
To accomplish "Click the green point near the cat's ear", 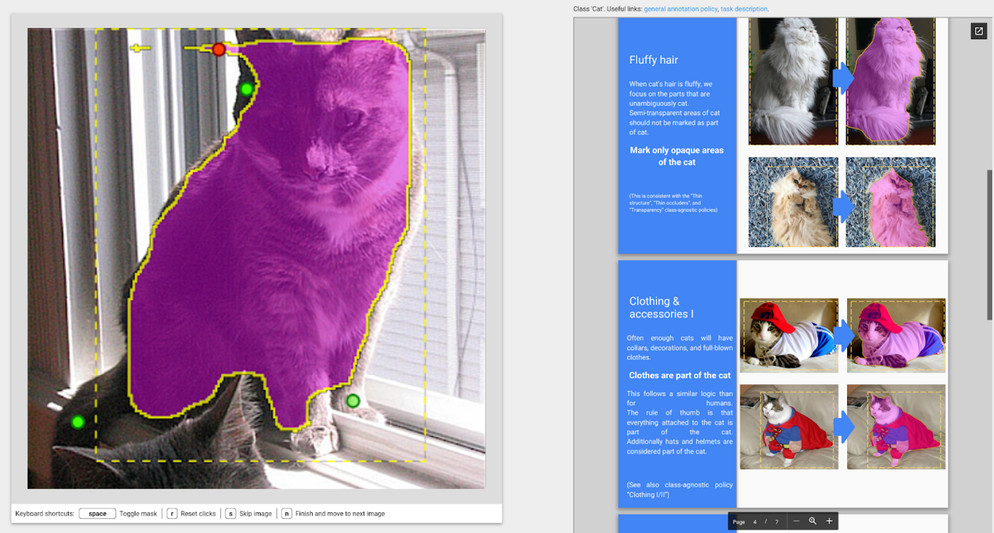I will (x=247, y=89).
